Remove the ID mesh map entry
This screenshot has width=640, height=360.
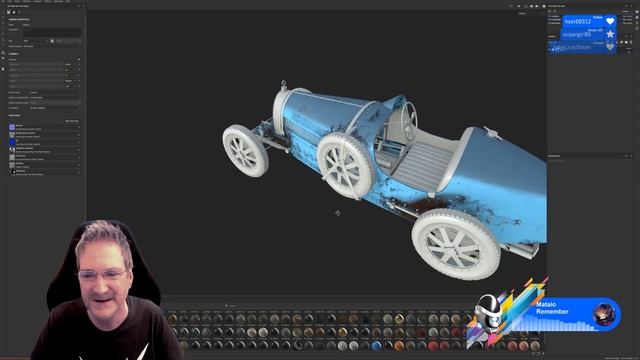coord(79,142)
